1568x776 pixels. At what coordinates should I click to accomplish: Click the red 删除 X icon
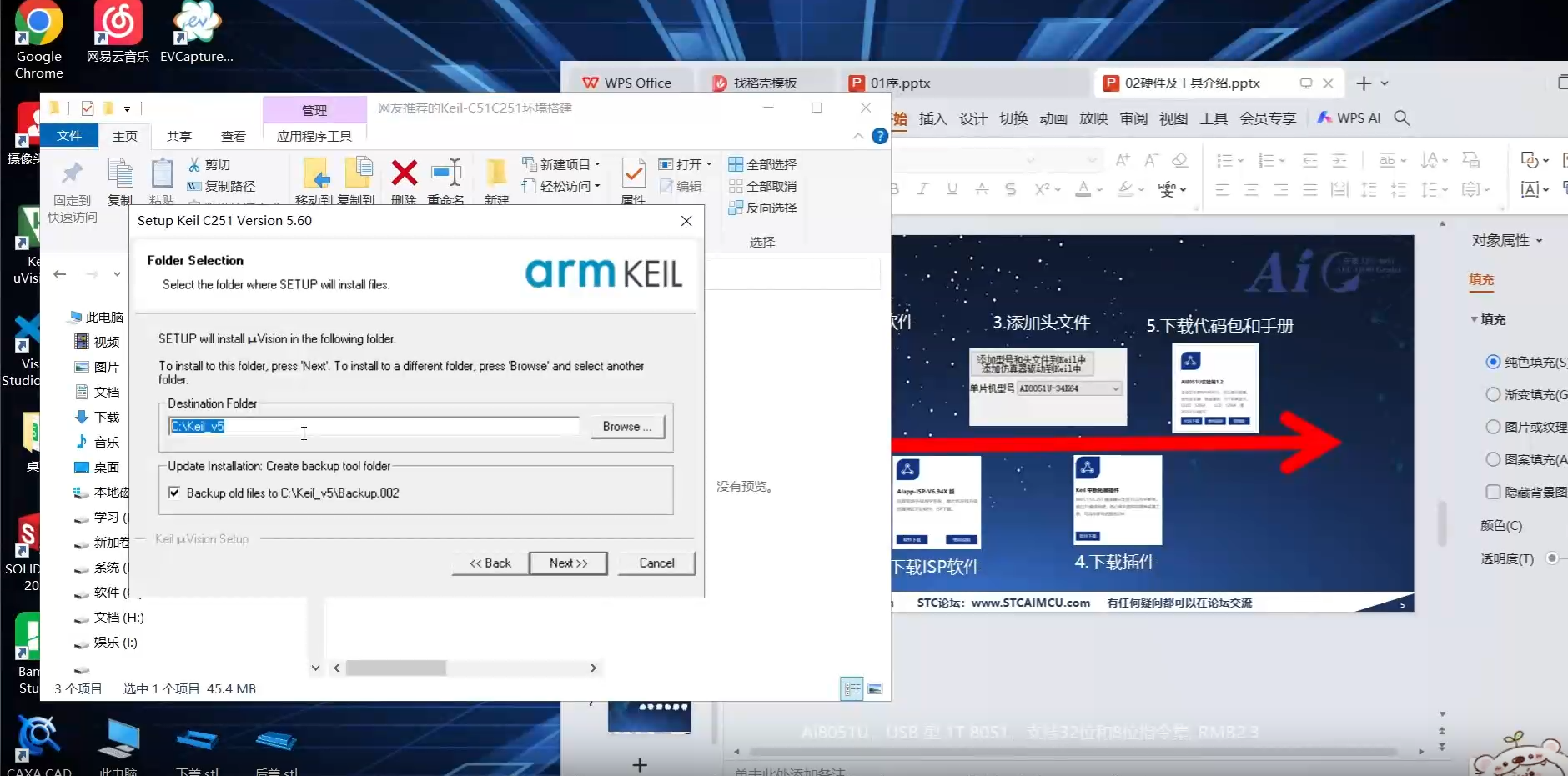[405, 173]
